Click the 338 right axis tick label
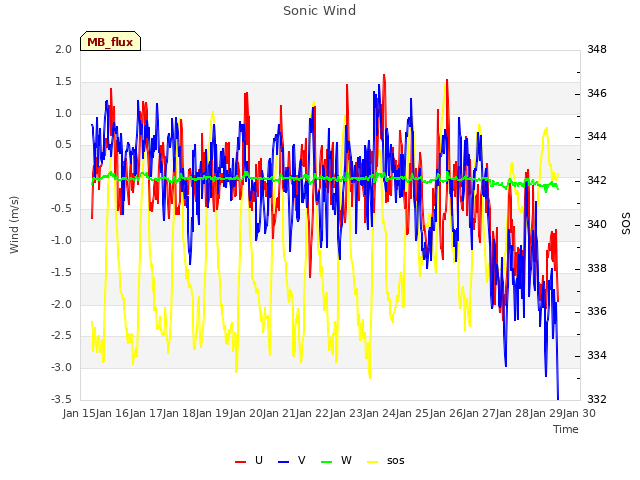 coord(597,268)
